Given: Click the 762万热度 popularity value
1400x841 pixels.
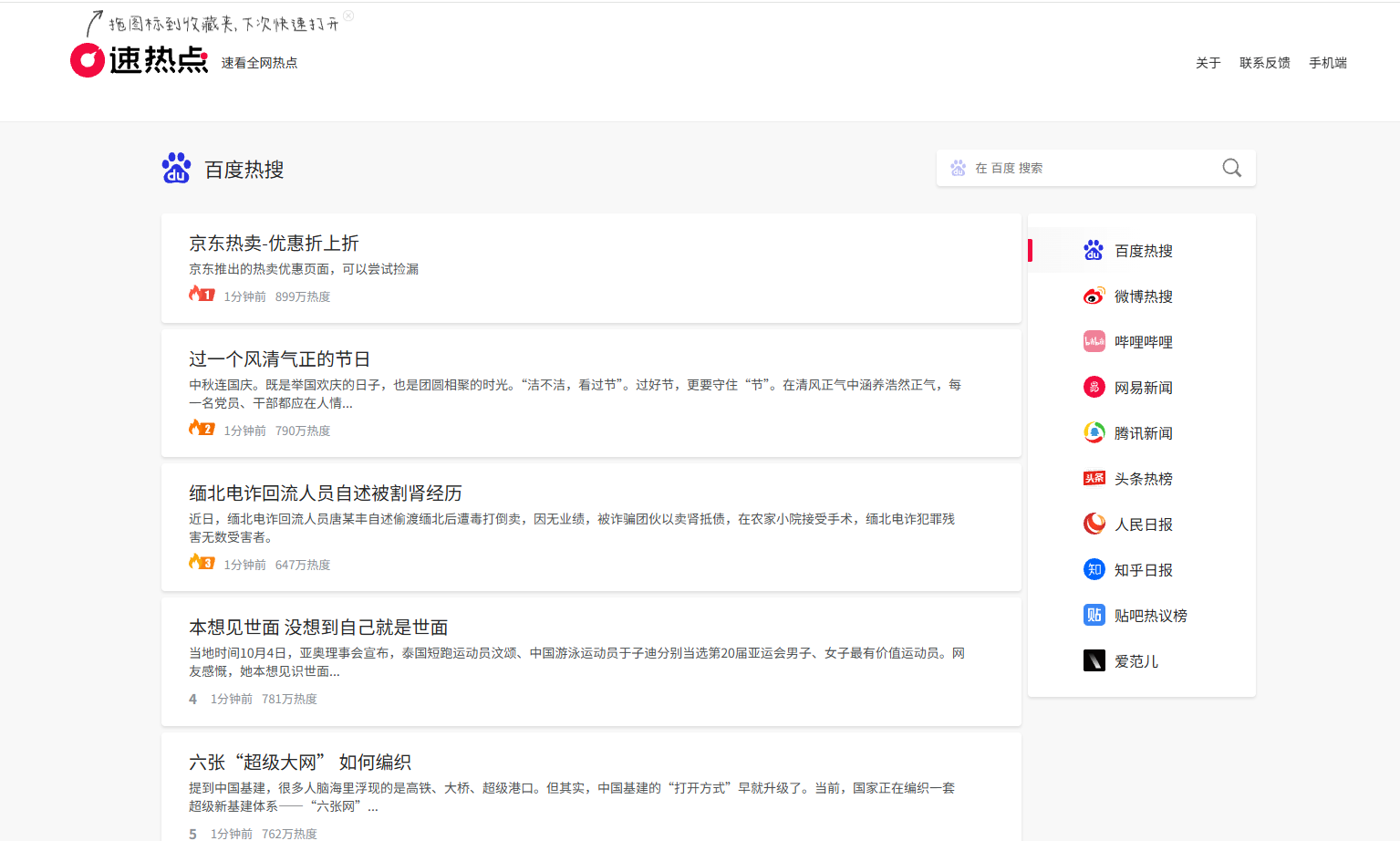Looking at the screenshot, I should 289,834.
